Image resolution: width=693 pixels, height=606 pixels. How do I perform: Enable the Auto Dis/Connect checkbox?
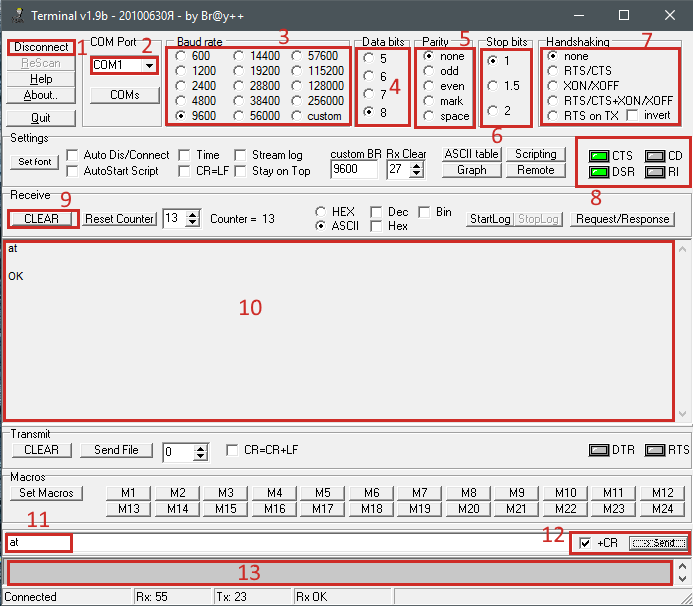[73, 156]
